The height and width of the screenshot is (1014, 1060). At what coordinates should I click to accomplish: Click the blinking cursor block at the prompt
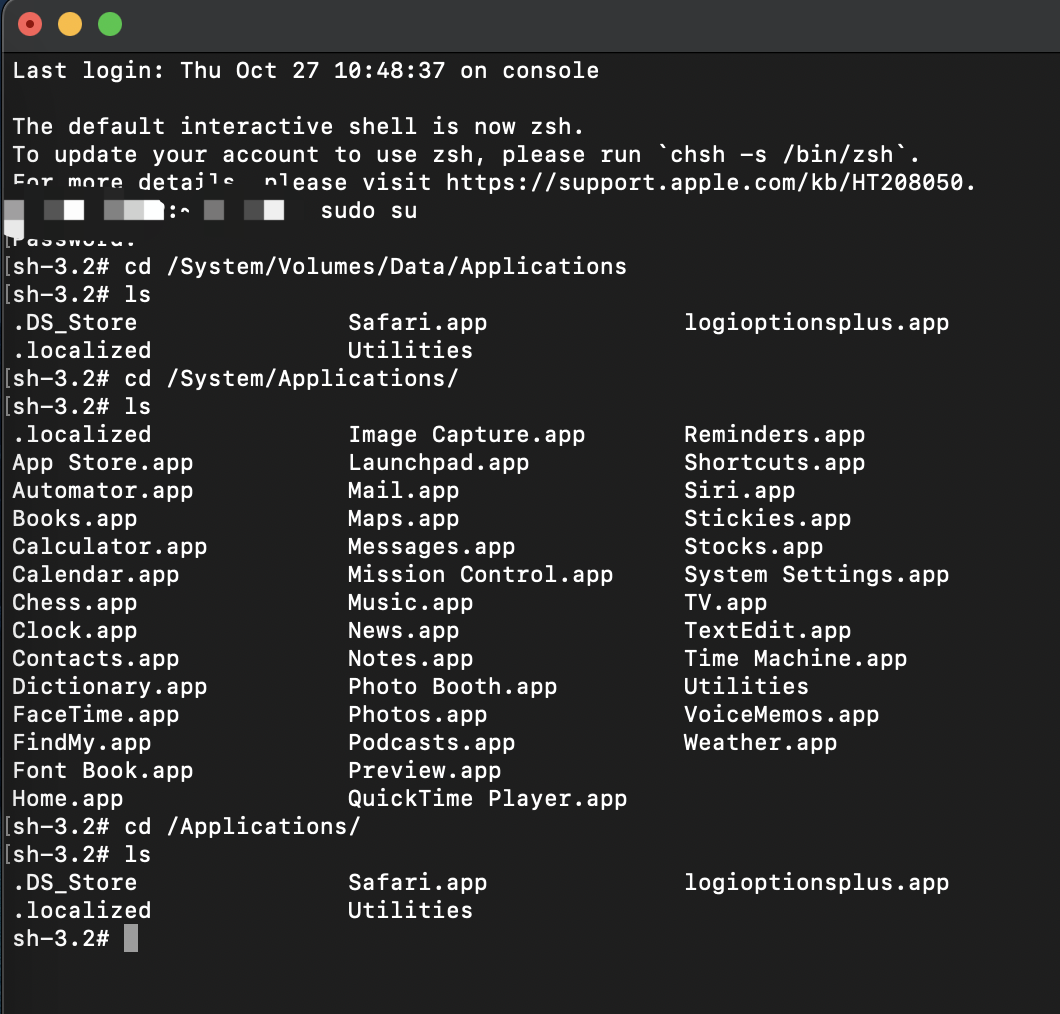(131, 938)
